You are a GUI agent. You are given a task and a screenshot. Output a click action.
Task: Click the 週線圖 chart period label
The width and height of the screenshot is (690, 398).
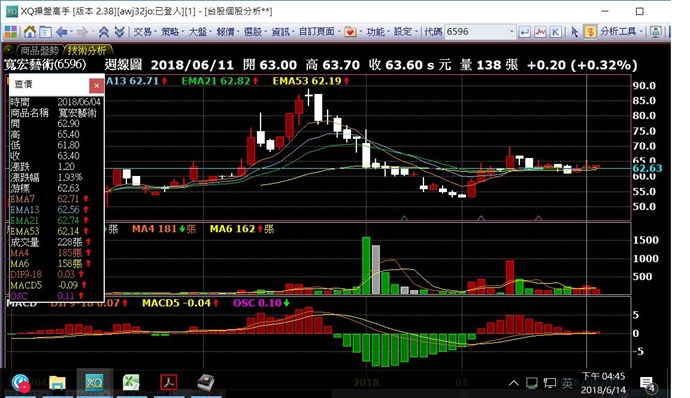pyautogui.click(x=123, y=65)
